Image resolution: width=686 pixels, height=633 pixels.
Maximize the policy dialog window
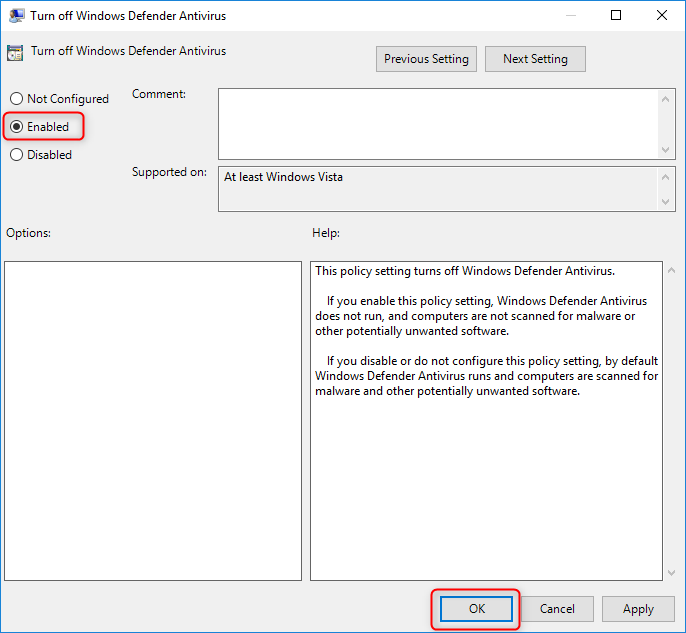click(x=616, y=16)
